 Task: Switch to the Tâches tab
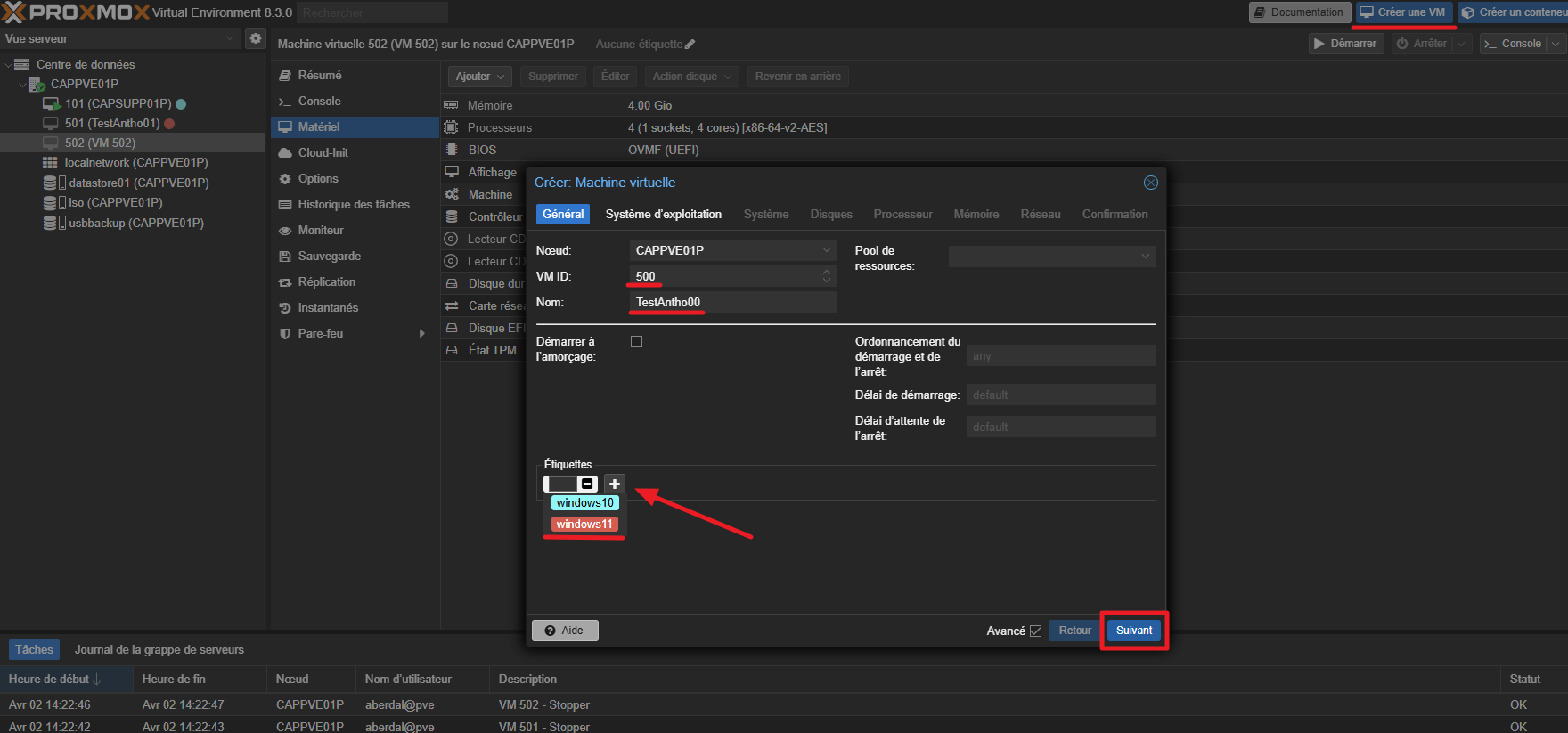point(34,650)
